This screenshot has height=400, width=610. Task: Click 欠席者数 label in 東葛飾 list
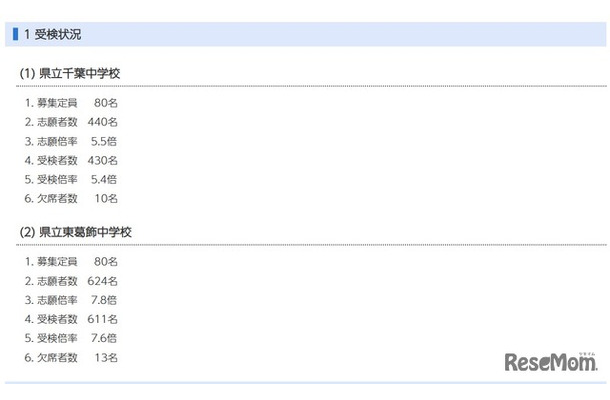point(58,357)
